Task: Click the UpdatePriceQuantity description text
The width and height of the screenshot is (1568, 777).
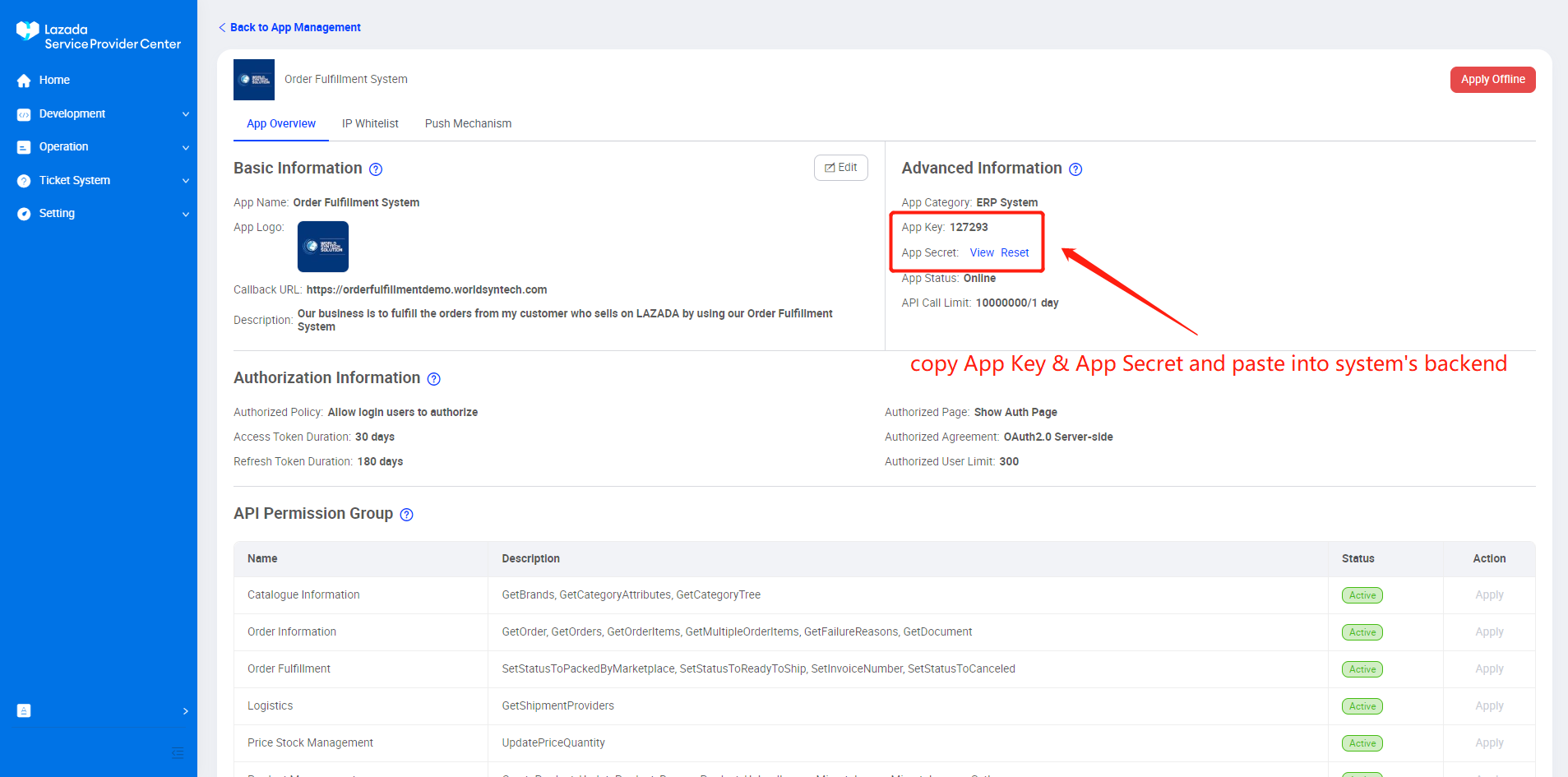Action: 553,743
